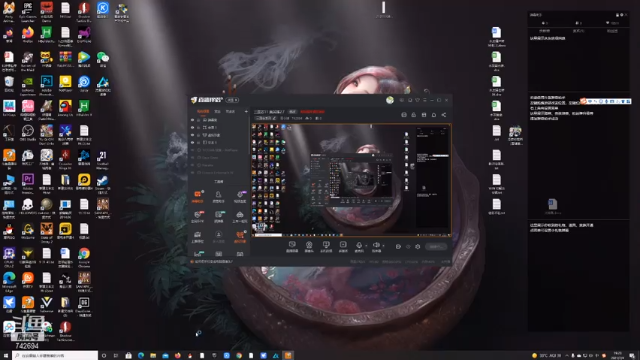
Task: Open the Among Us desktop shortcut
Action: click(x=65, y=109)
